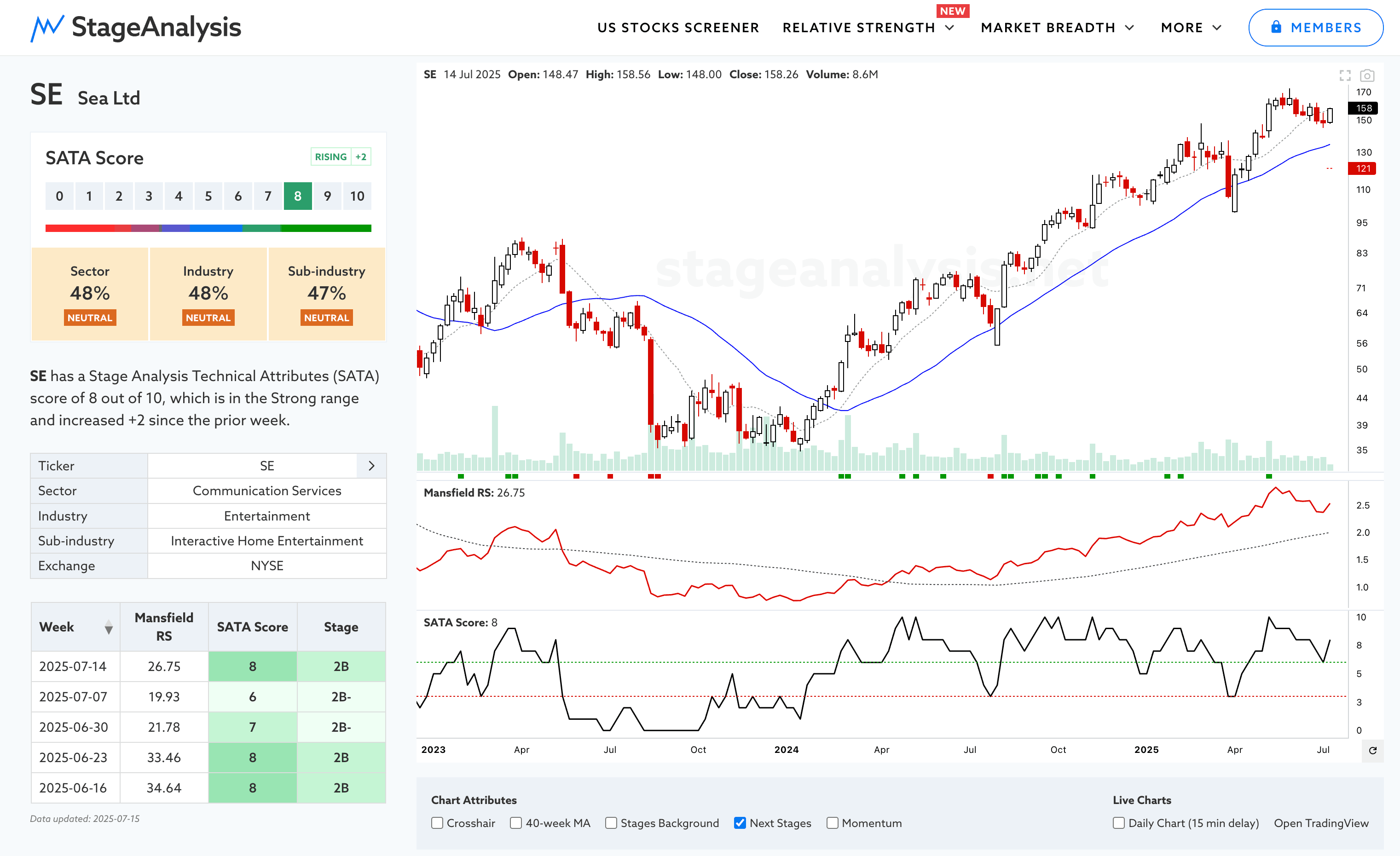Click the SATA Score: 8 chart label
Screen dimensions: 1400x856
[x=460, y=623]
